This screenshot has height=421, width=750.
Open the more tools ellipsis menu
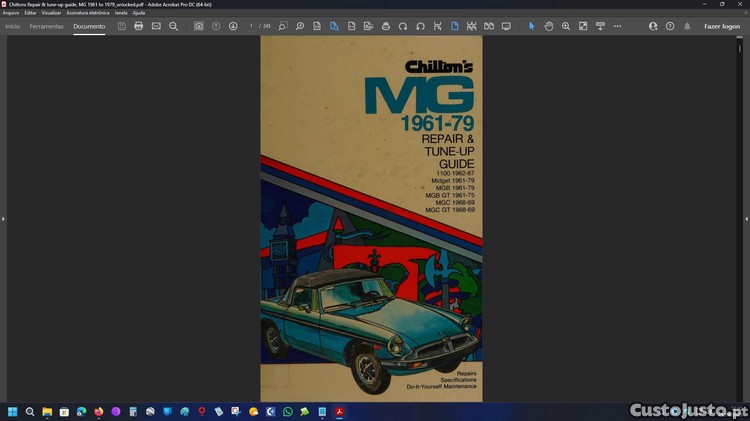[x=617, y=26]
